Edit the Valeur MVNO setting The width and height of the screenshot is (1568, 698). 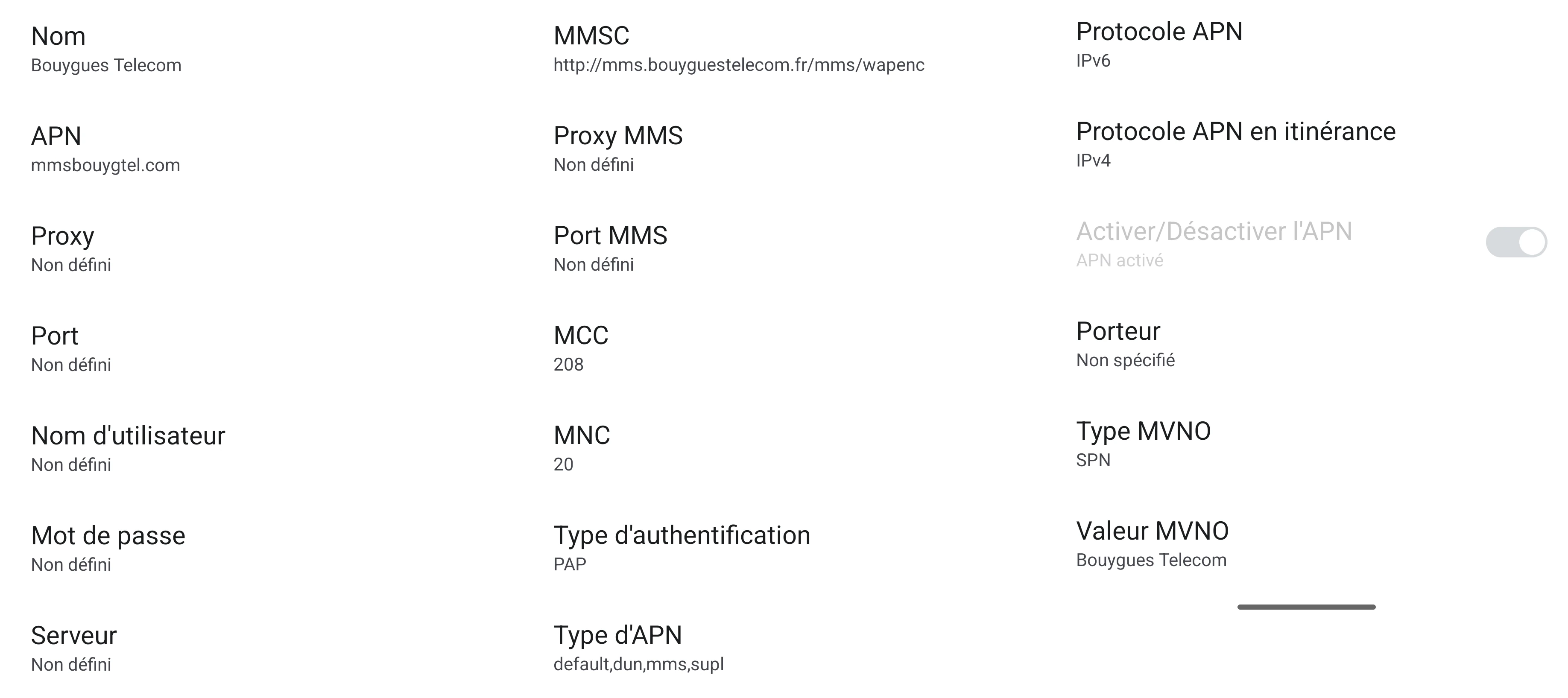coord(1152,544)
